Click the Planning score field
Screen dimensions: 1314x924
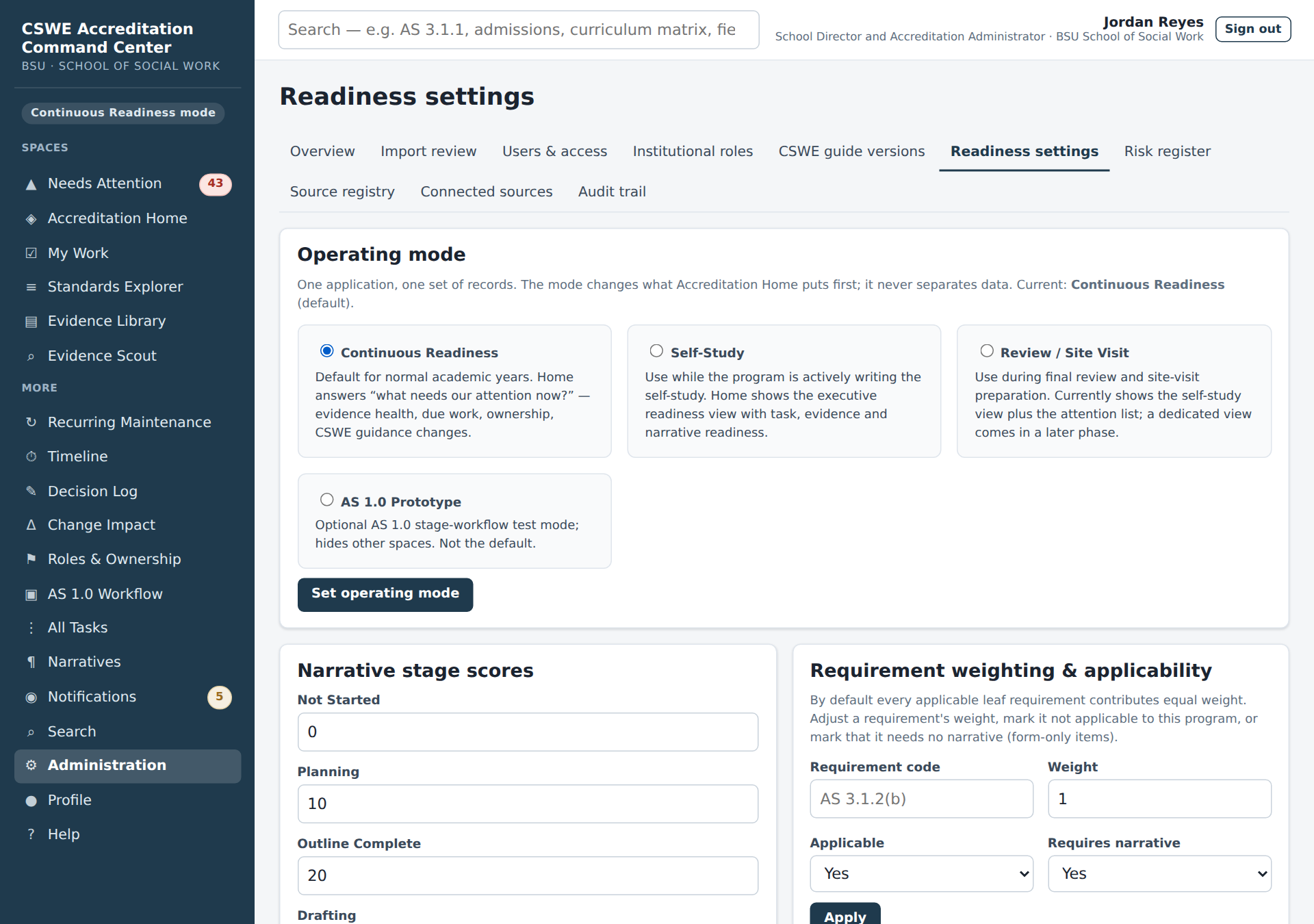coord(528,804)
